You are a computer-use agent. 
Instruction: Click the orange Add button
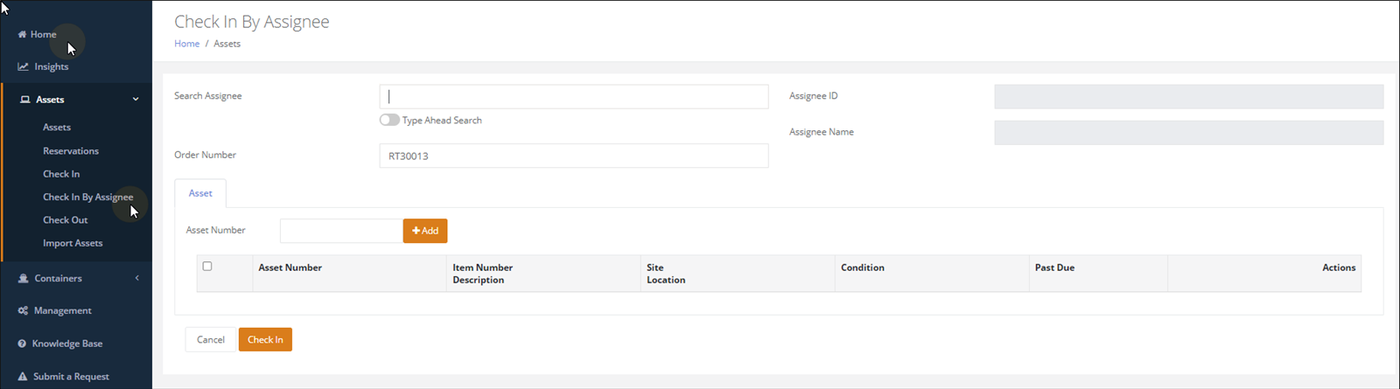click(425, 231)
